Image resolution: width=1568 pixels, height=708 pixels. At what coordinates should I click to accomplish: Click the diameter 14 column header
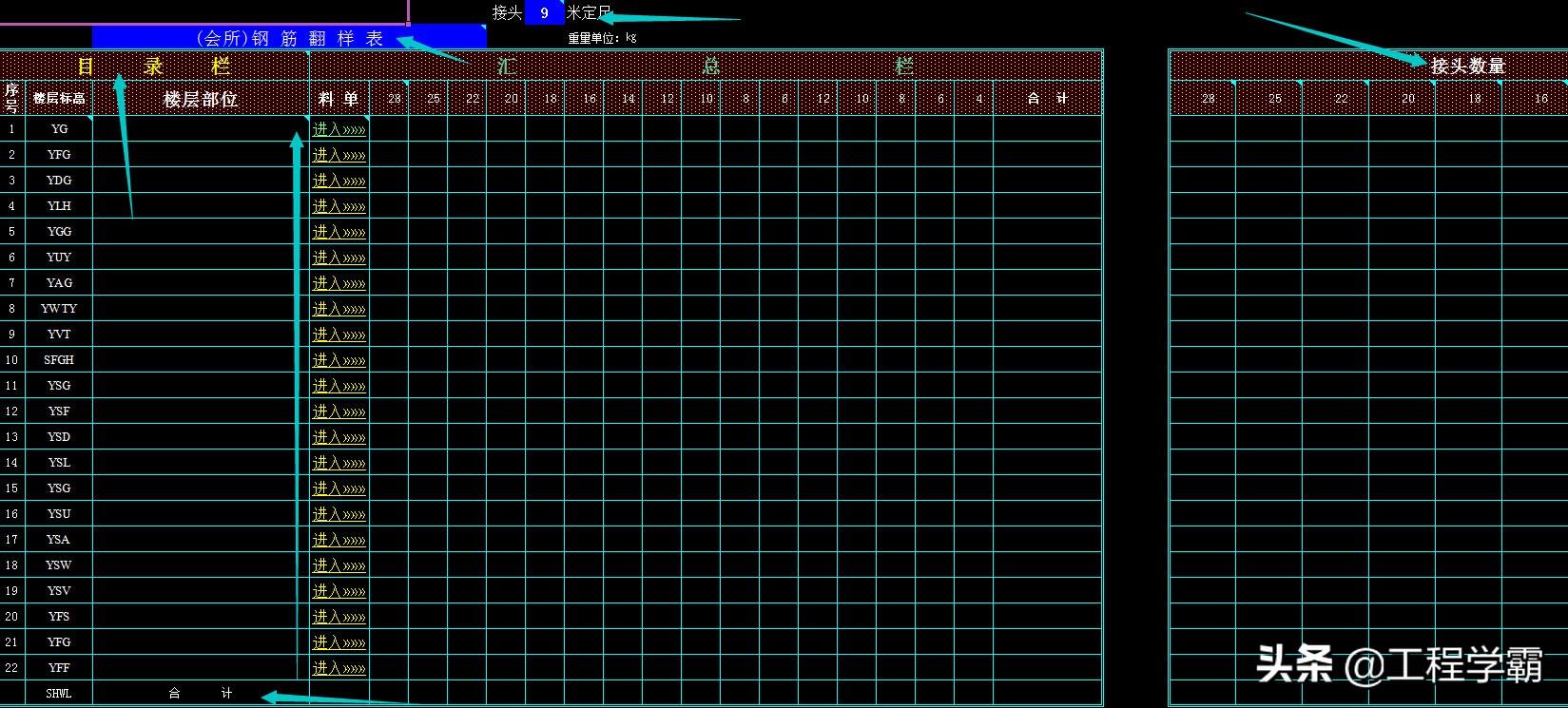[x=628, y=99]
